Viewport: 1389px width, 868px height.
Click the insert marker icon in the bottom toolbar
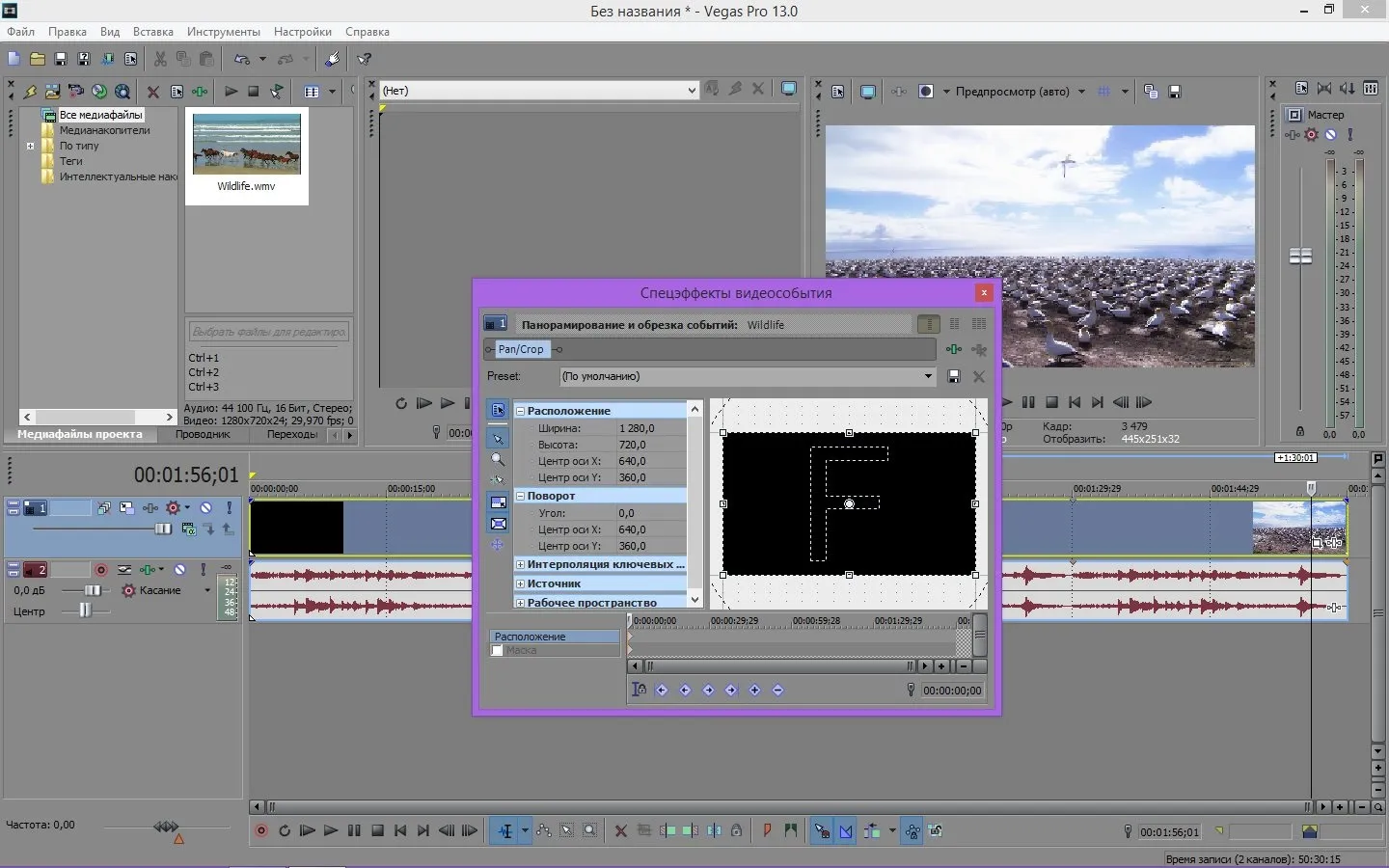[x=768, y=830]
